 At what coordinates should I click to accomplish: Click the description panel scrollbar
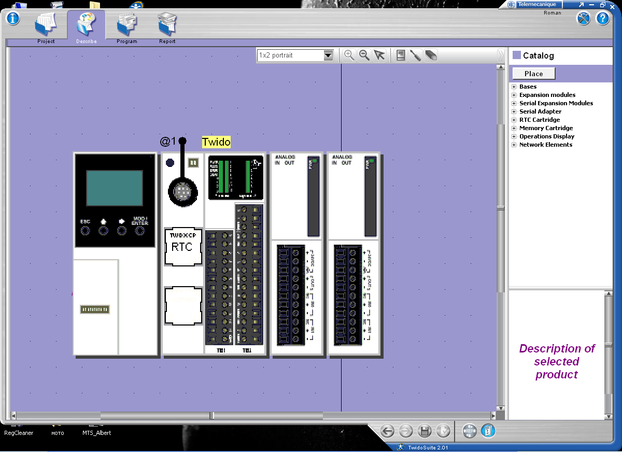click(608, 354)
